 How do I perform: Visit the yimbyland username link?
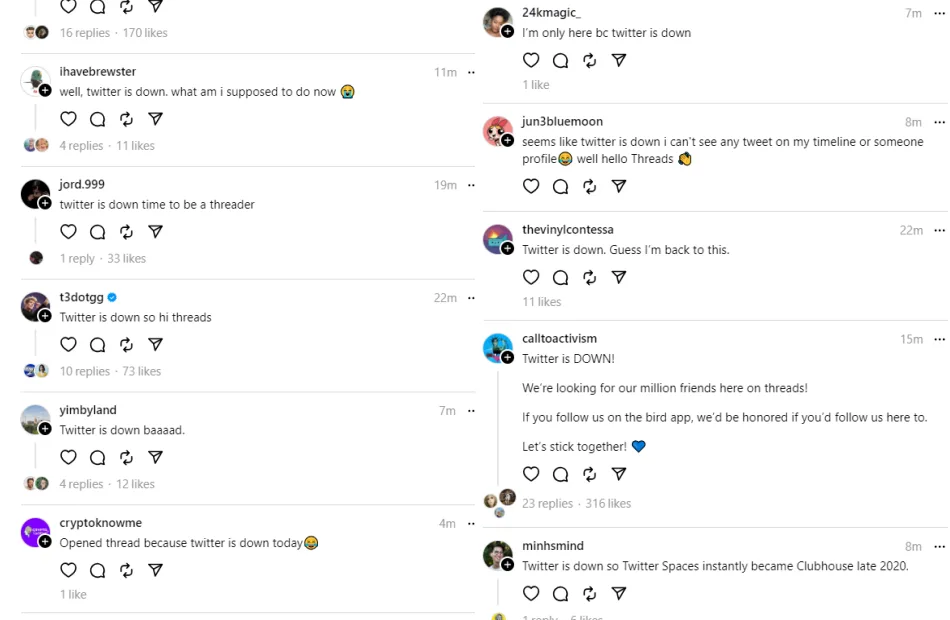tap(88, 410)
